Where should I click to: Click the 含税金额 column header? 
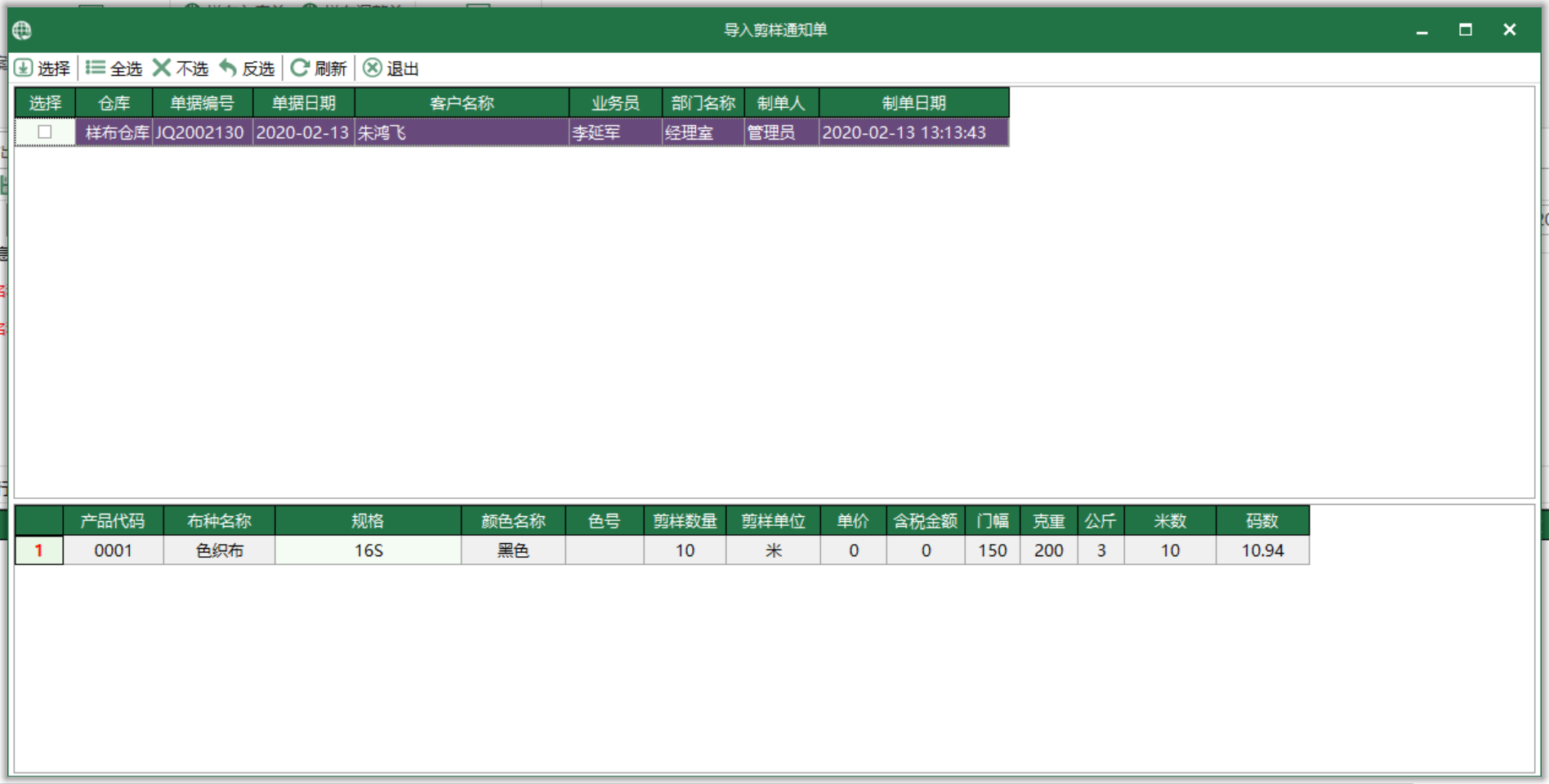point(926,521)
